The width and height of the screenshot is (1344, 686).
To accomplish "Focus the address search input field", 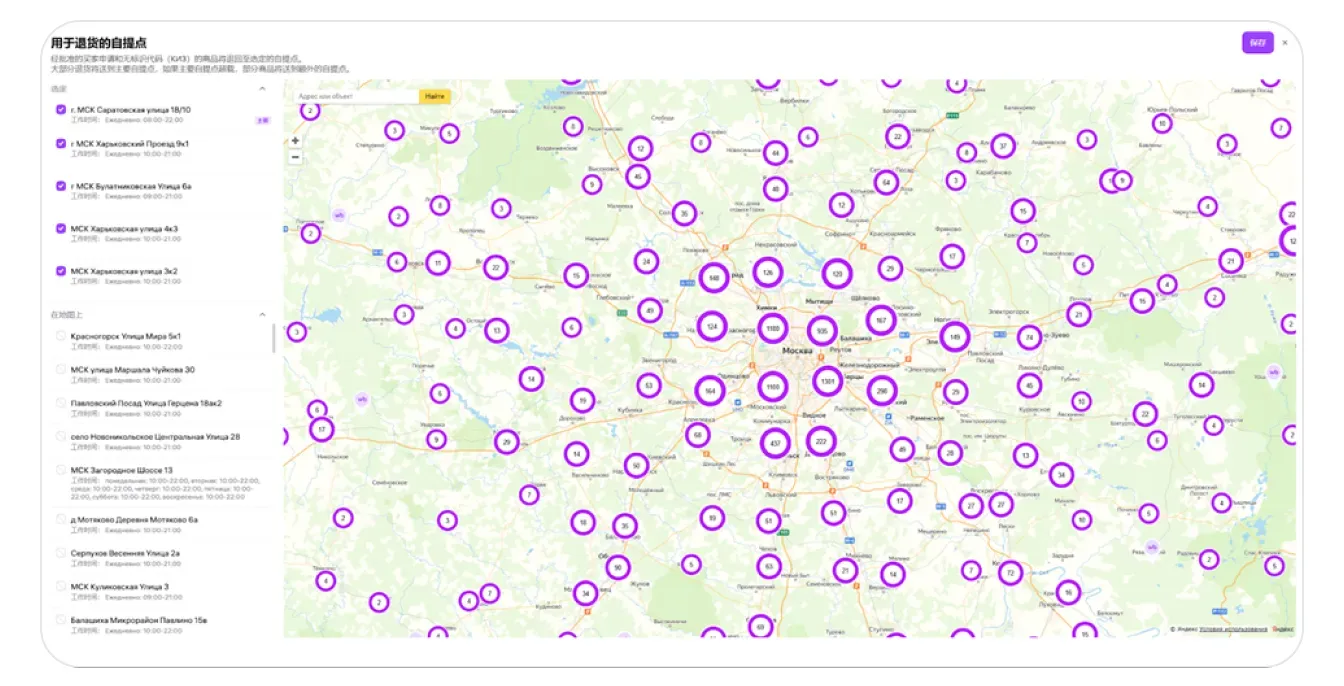I will (x=355, y=96).
